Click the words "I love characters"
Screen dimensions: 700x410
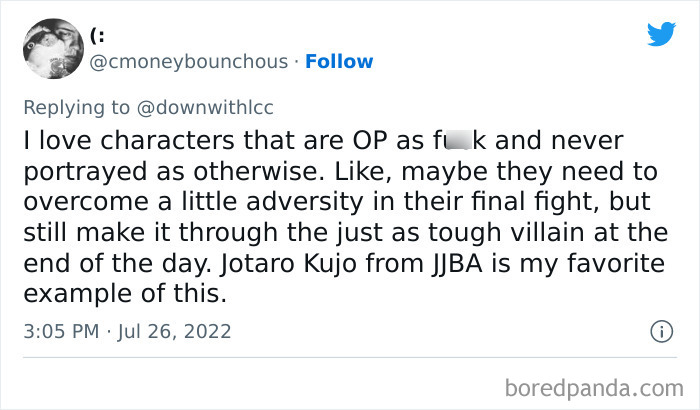129,140
